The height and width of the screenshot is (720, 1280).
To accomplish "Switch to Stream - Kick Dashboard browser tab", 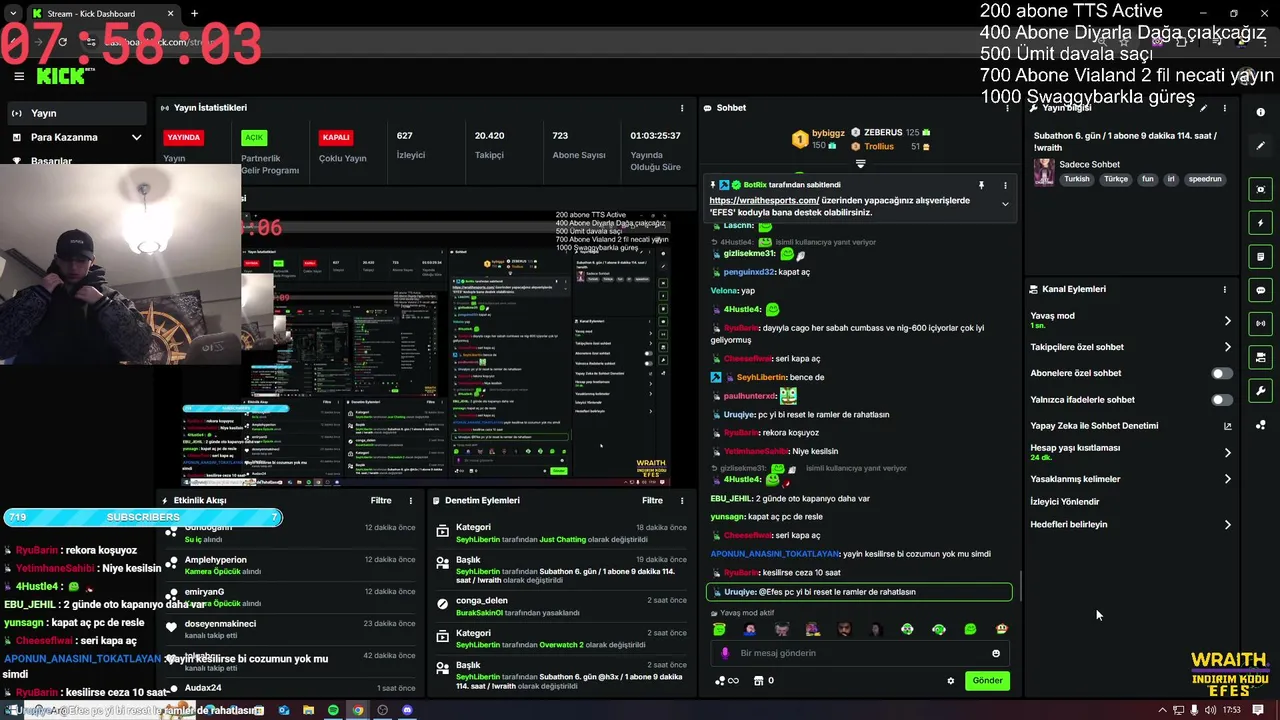I will pos(103,14).
